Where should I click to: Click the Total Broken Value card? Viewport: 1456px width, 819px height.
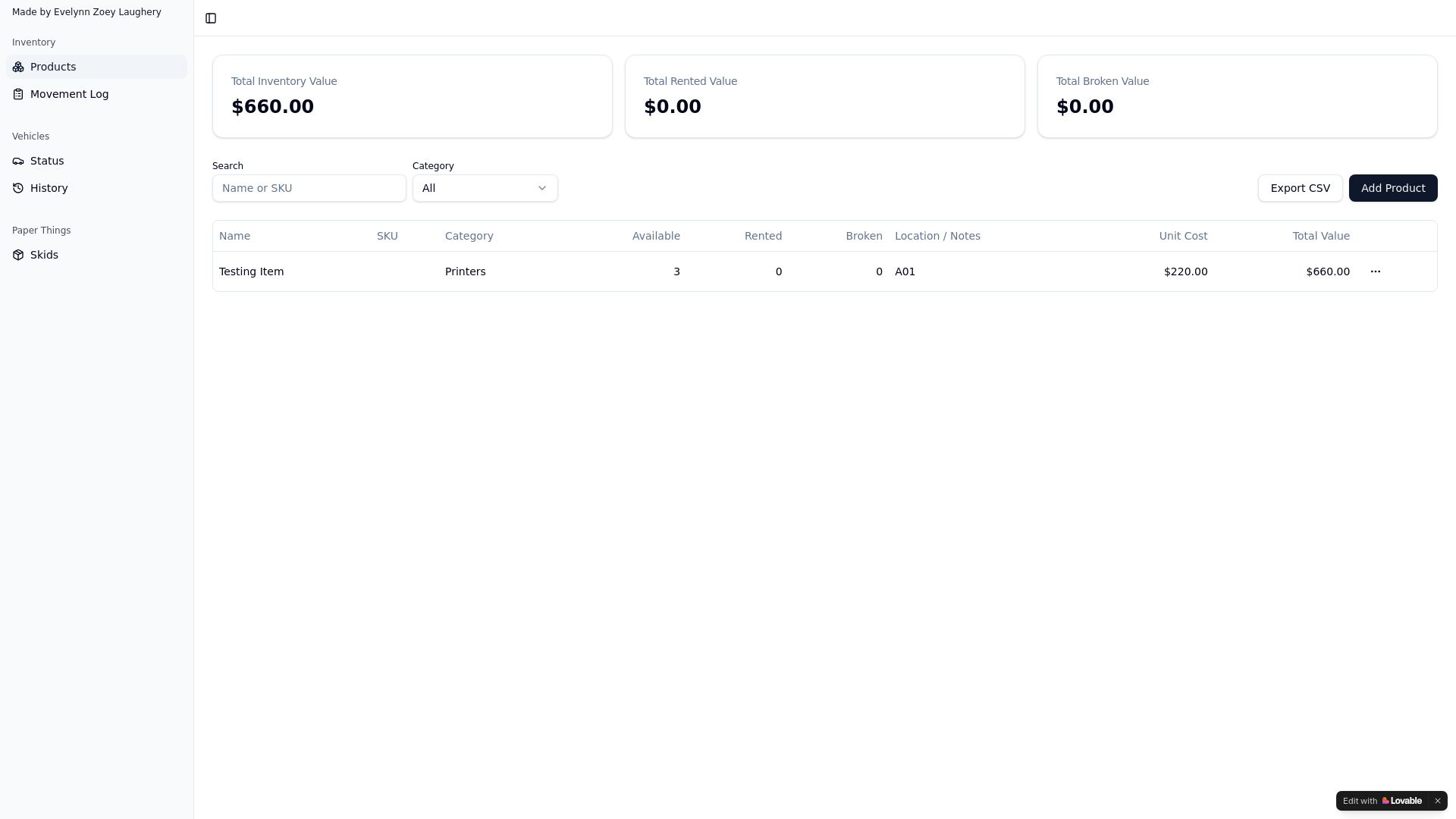click(x=1238, y=96)
